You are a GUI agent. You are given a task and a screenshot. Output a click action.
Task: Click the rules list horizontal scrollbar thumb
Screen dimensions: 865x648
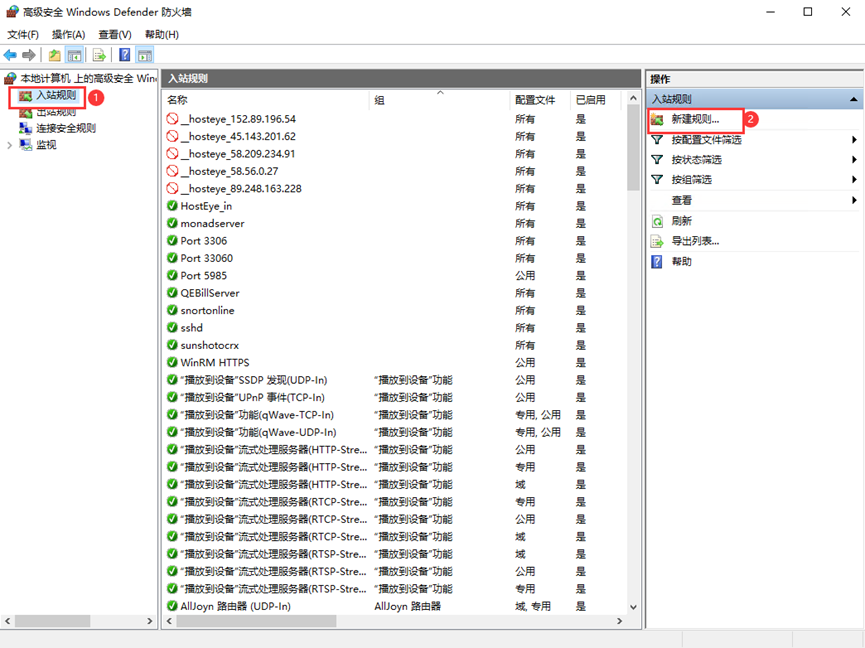[x=255, y=621]
